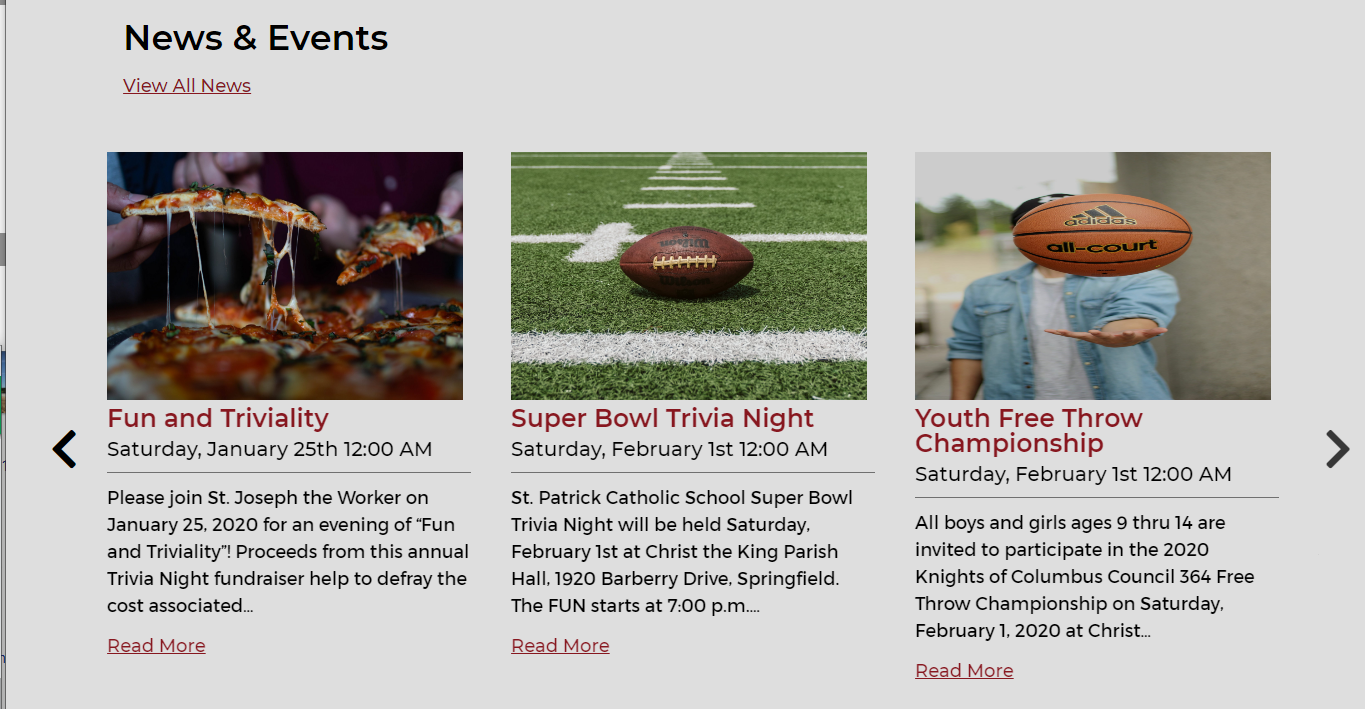Open the View All News link
The width and height of the screenshot is (1365, 709).
pos(187,86)
